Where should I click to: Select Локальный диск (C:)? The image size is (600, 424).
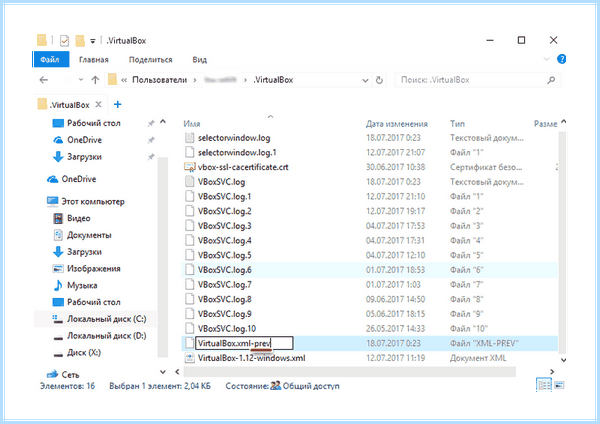(x=106, y=319)
